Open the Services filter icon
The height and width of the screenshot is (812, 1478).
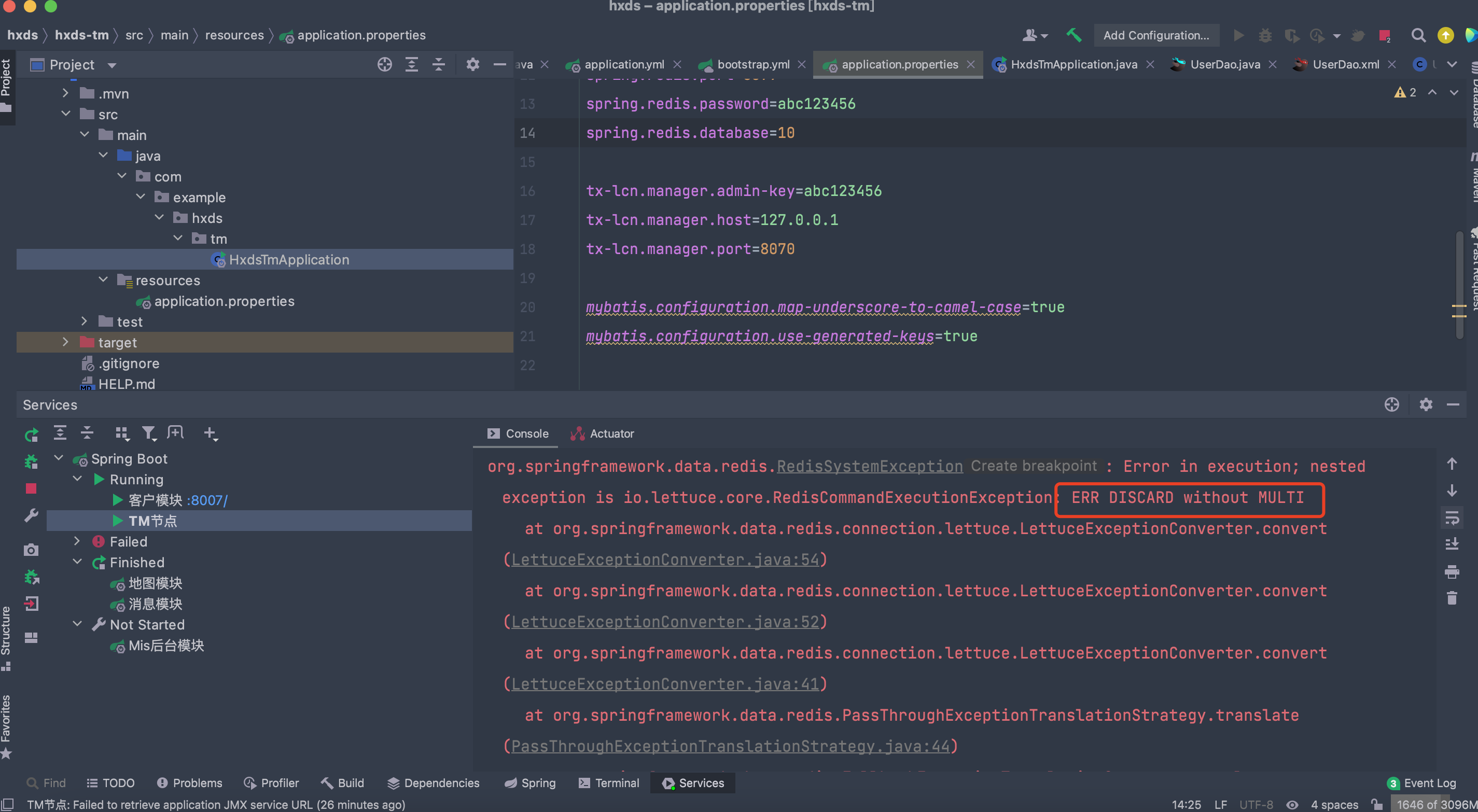point(149,433)
